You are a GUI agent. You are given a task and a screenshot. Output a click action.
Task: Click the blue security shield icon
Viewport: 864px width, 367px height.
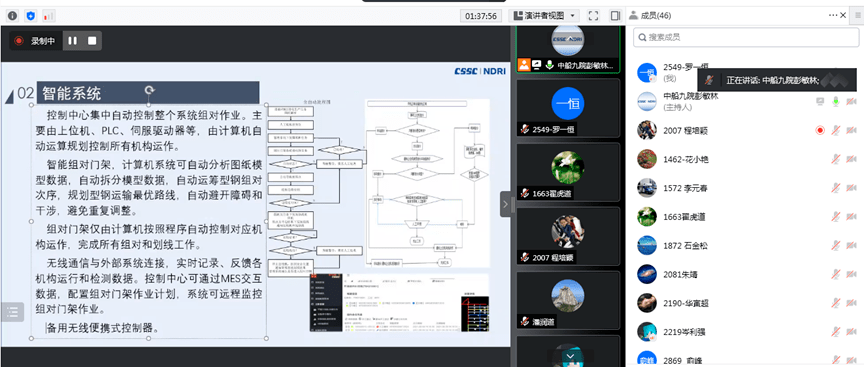click(x=31, y=15)
